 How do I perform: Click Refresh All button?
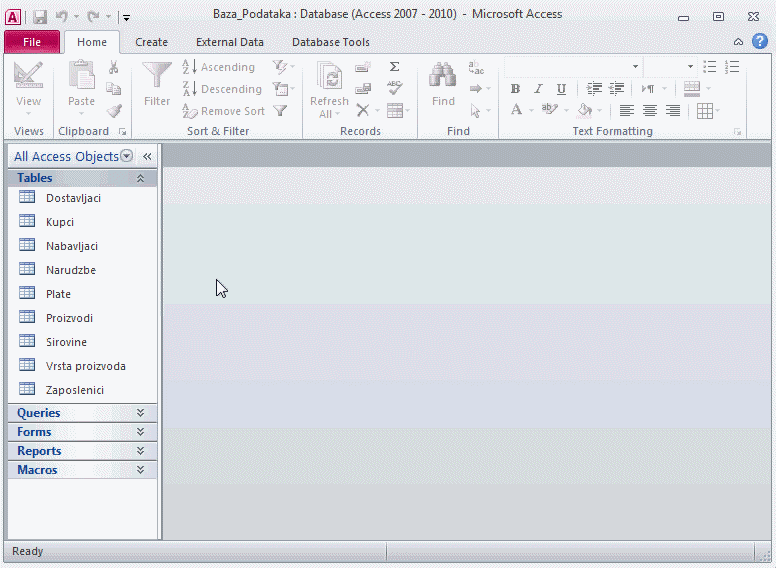pyautogui.click(x=329, y=89)
